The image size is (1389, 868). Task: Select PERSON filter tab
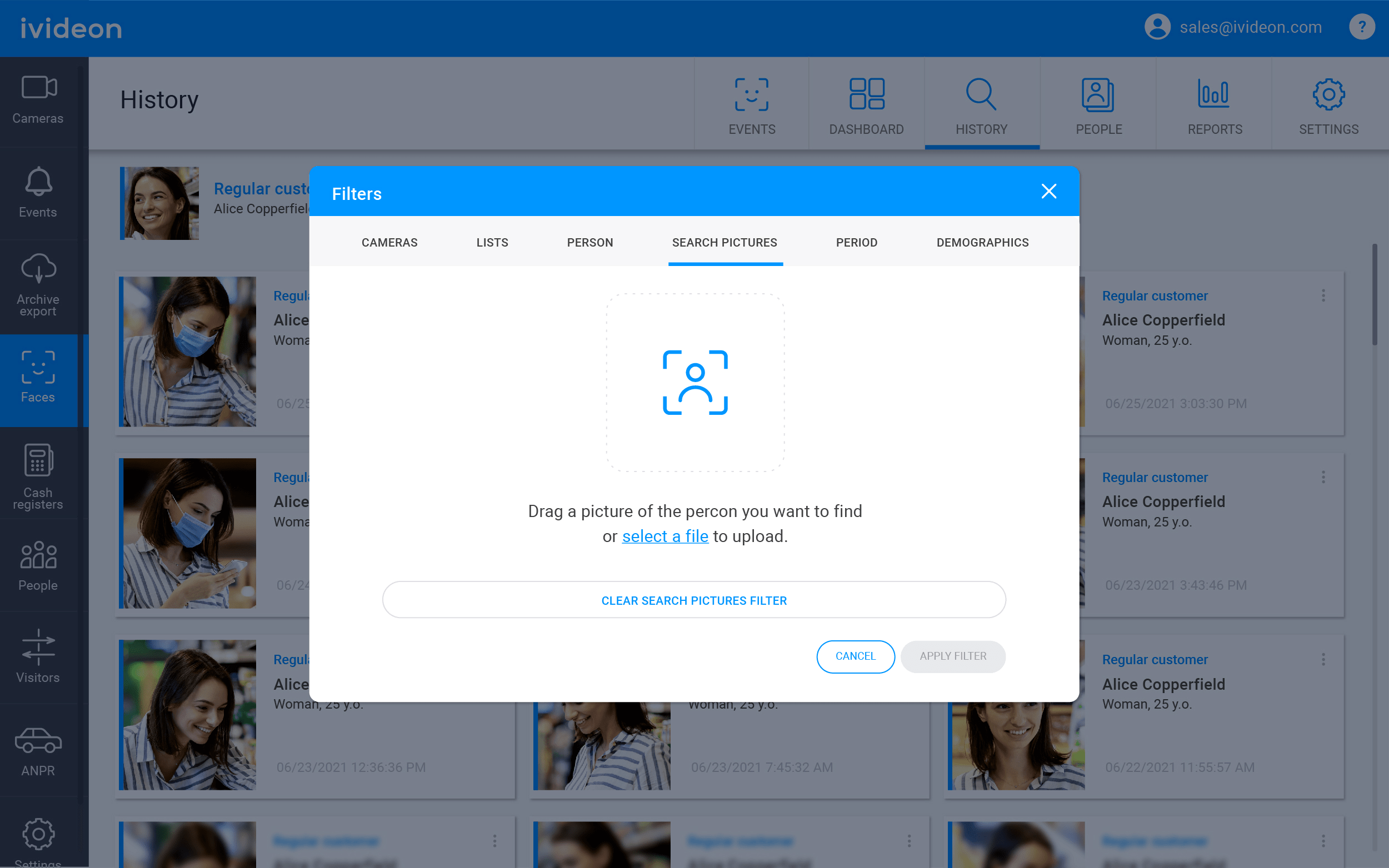(x=589, y=242)
